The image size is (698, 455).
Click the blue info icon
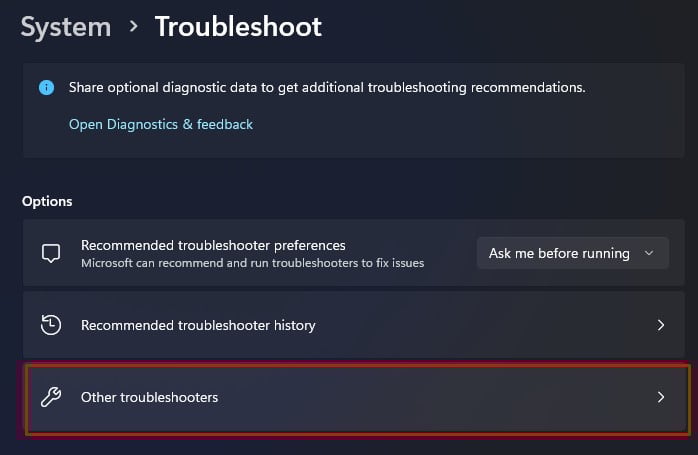click(46, 88)
